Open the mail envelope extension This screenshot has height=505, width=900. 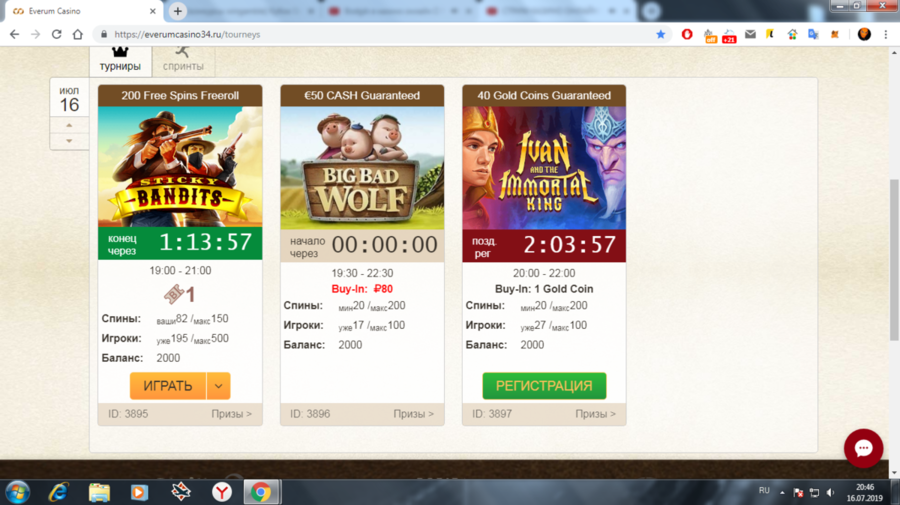[750, 34]
